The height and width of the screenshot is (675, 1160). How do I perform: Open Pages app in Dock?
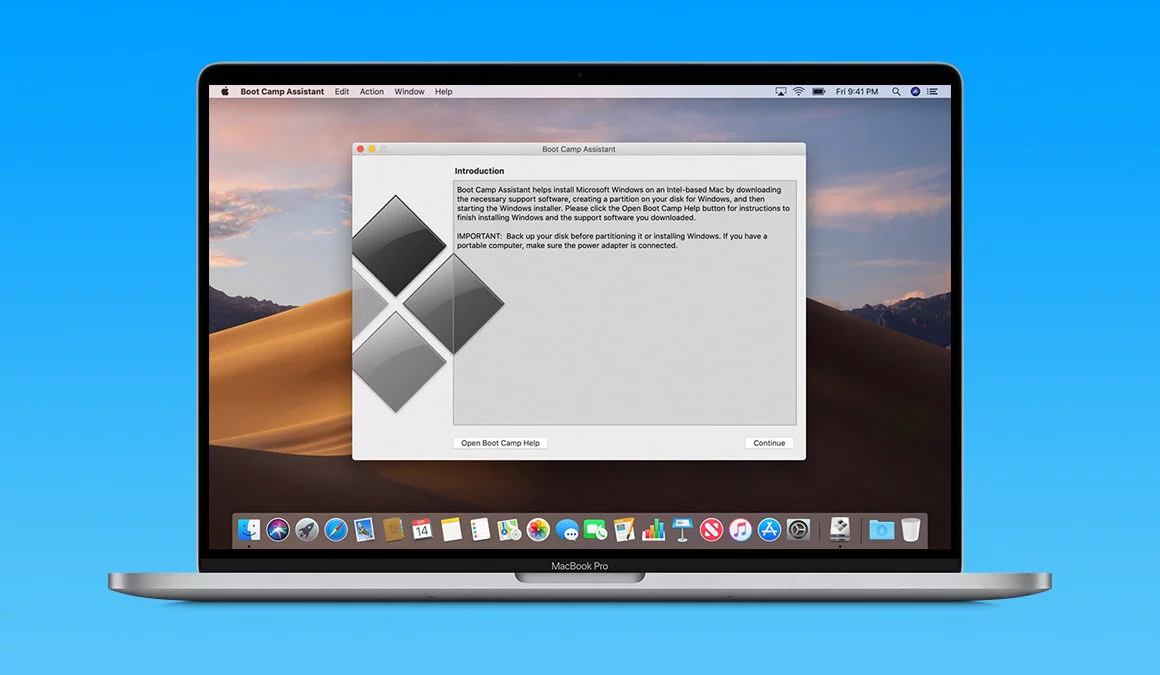(624, 530)
